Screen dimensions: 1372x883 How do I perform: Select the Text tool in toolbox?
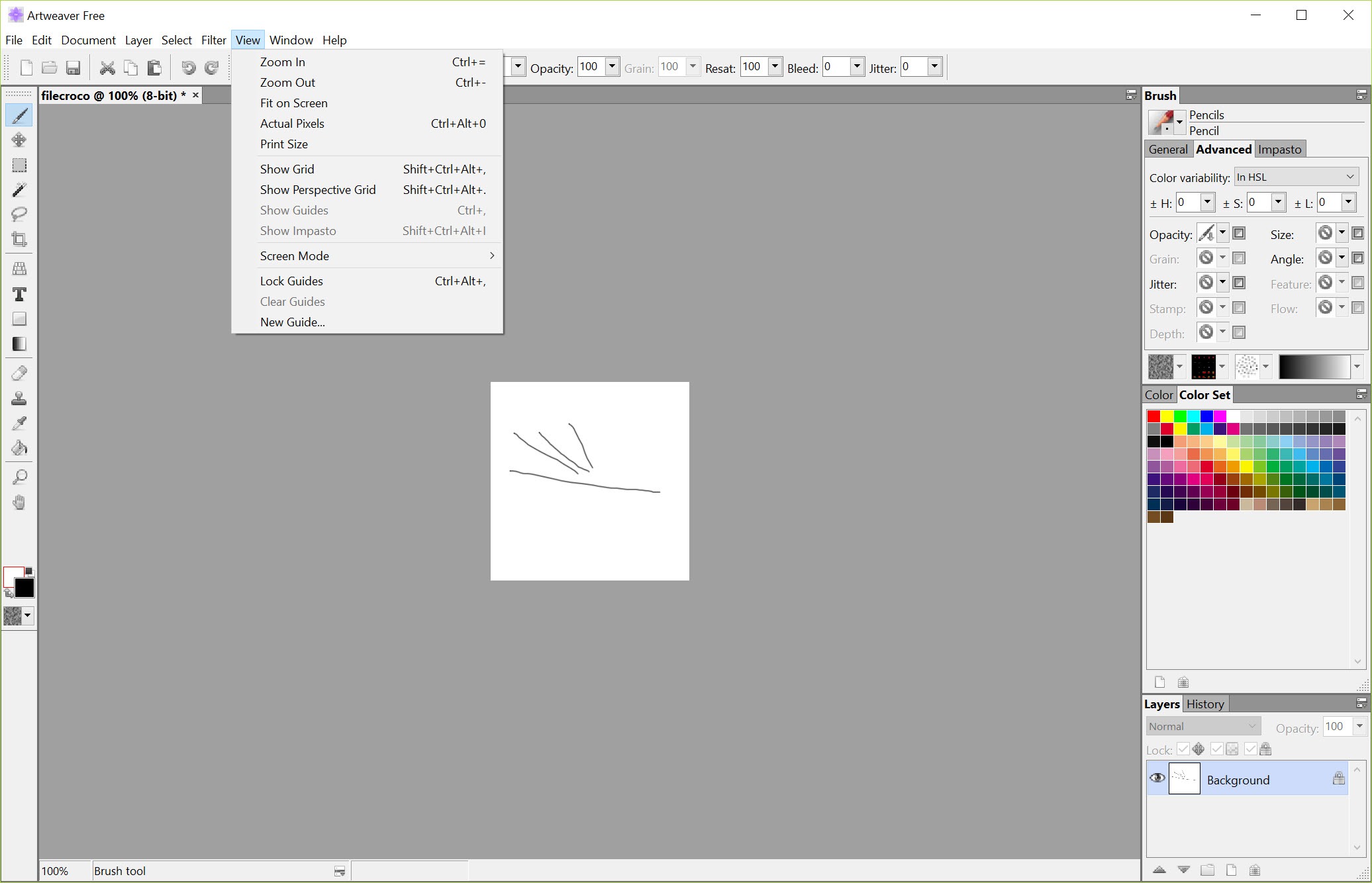(19, 295)
